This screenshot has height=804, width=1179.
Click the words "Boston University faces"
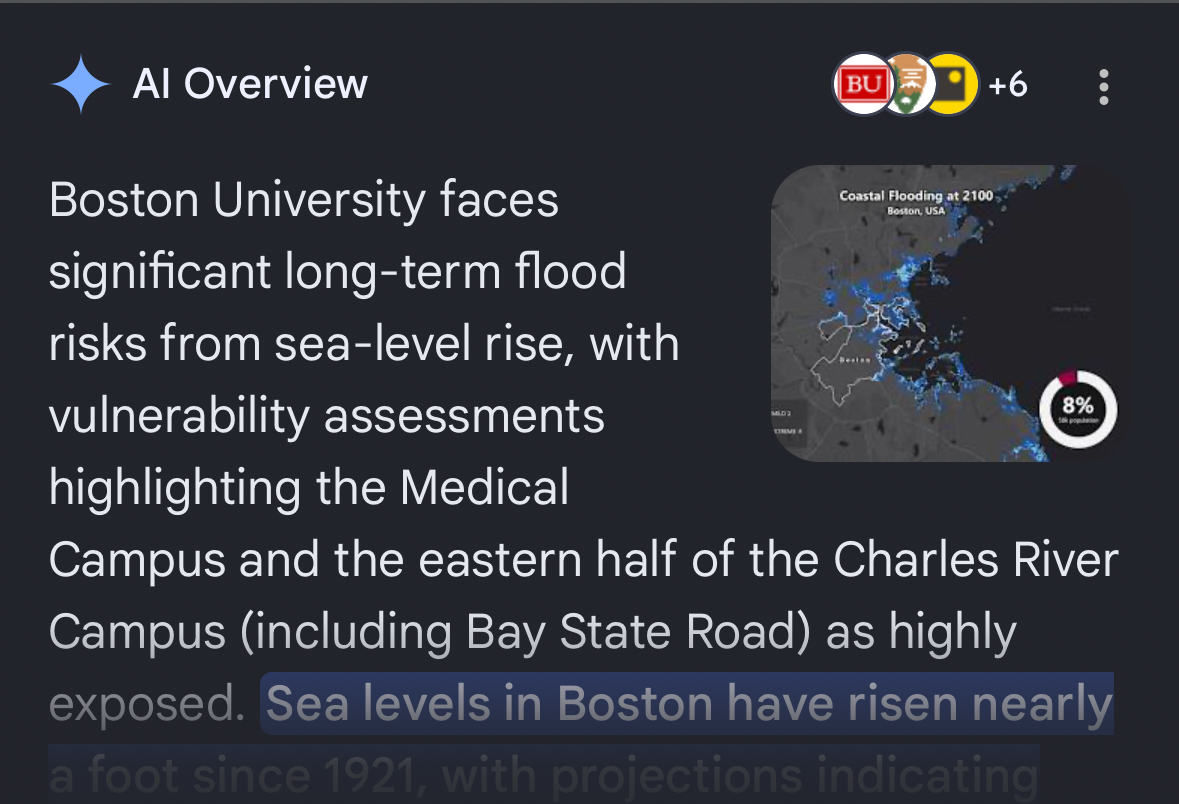point(304,201)
